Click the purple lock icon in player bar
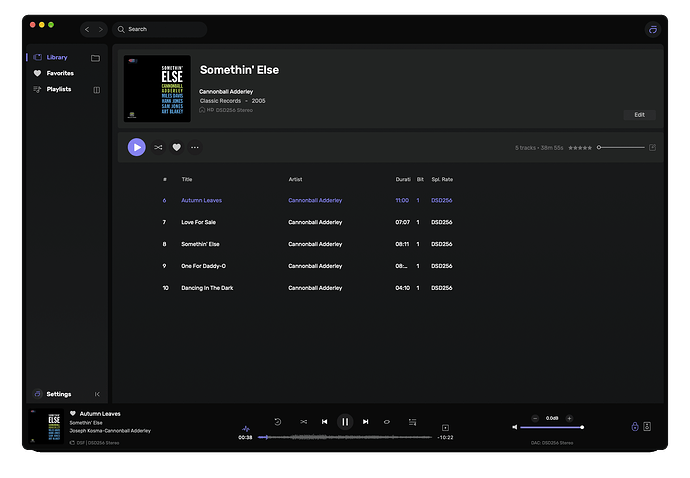 coord(635,426)
